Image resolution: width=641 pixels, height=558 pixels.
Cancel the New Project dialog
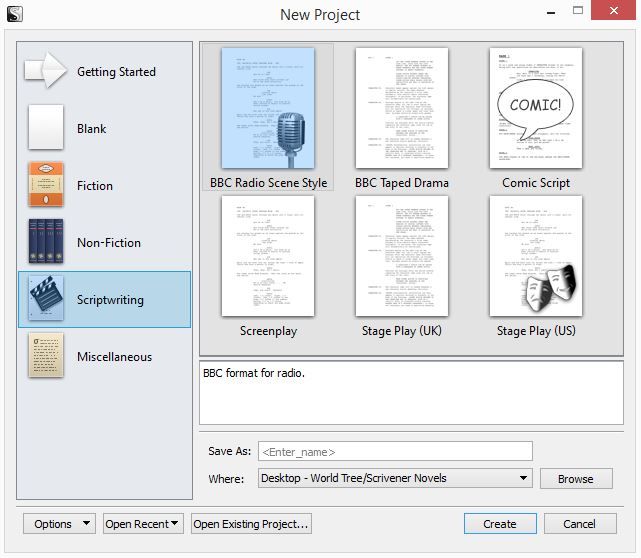pos(580,524)
